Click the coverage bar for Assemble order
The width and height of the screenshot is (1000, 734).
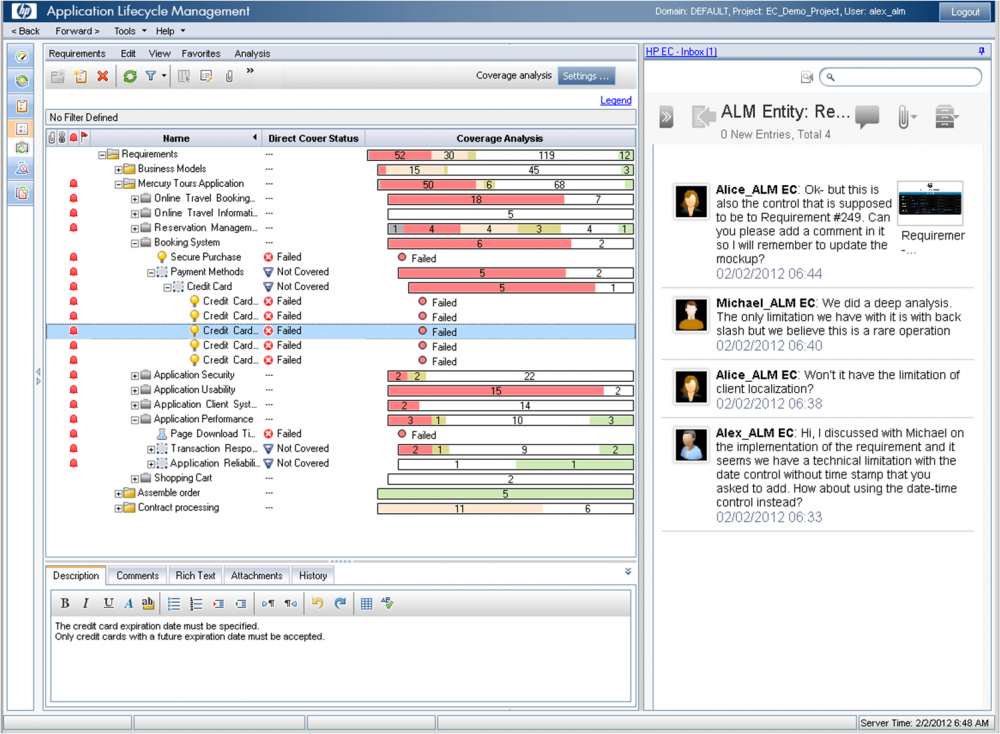pos(505,494)
